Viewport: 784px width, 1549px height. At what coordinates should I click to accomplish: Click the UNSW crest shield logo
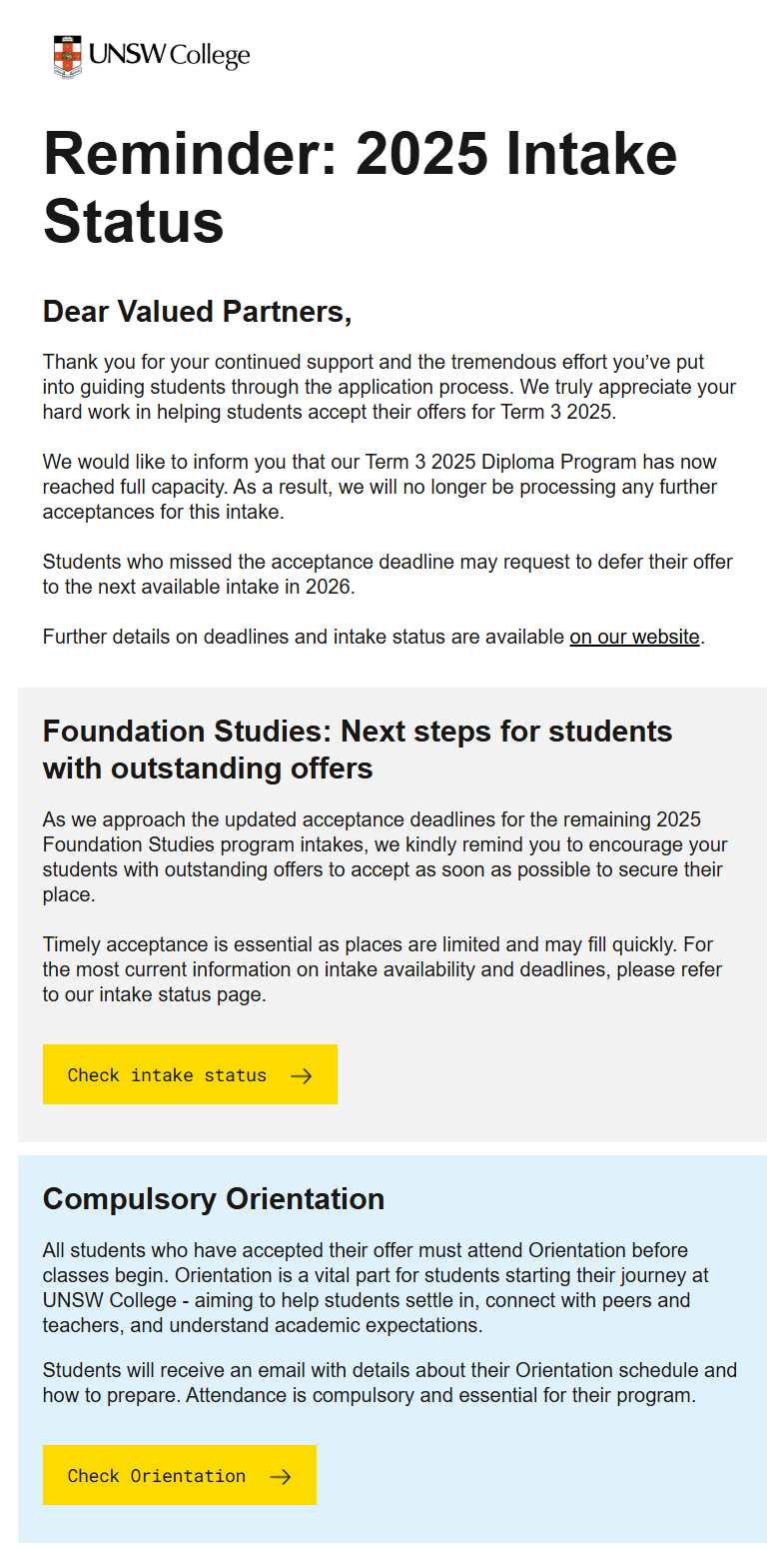pos(68,56)
